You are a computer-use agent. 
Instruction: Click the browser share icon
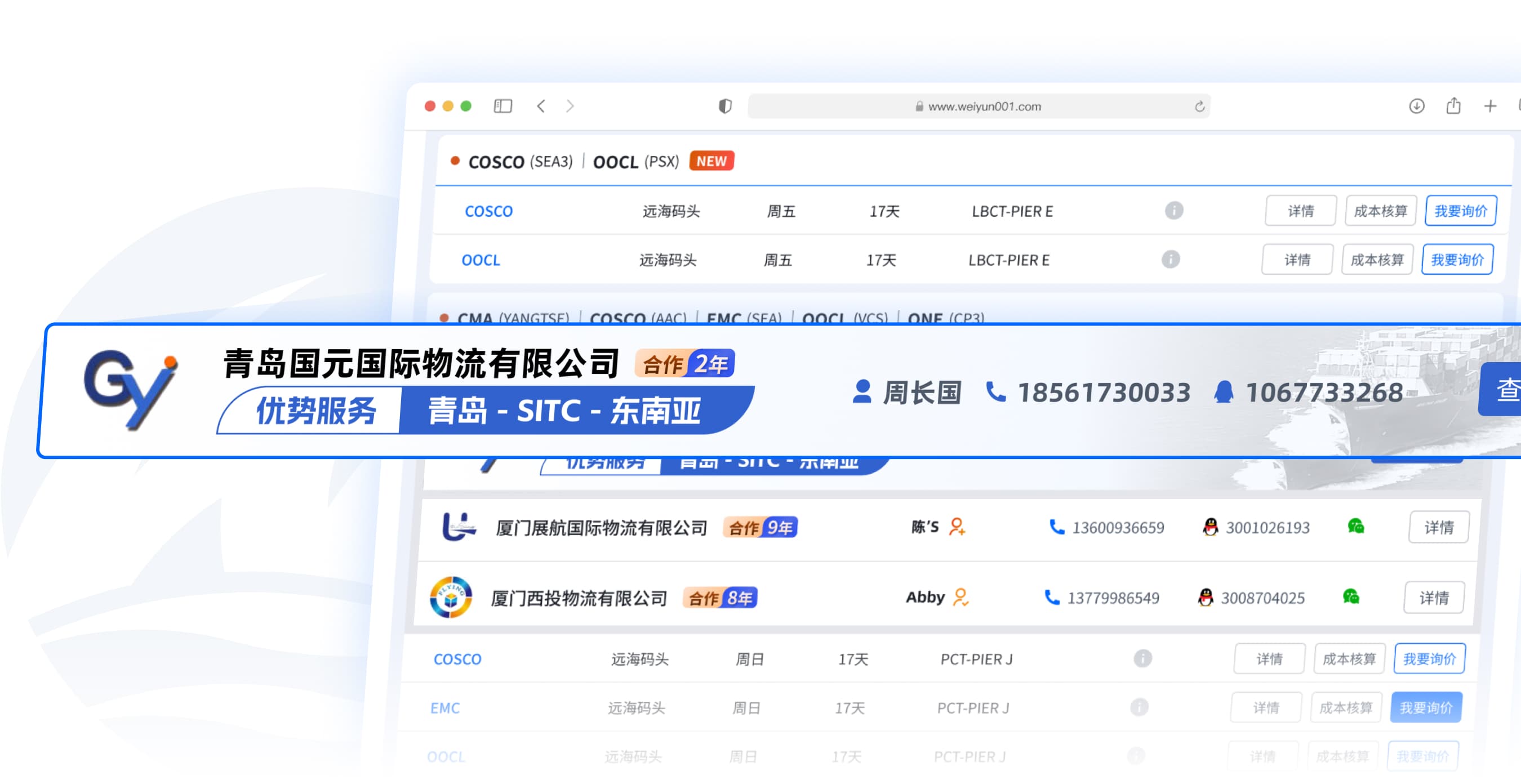coord(1453,105)
